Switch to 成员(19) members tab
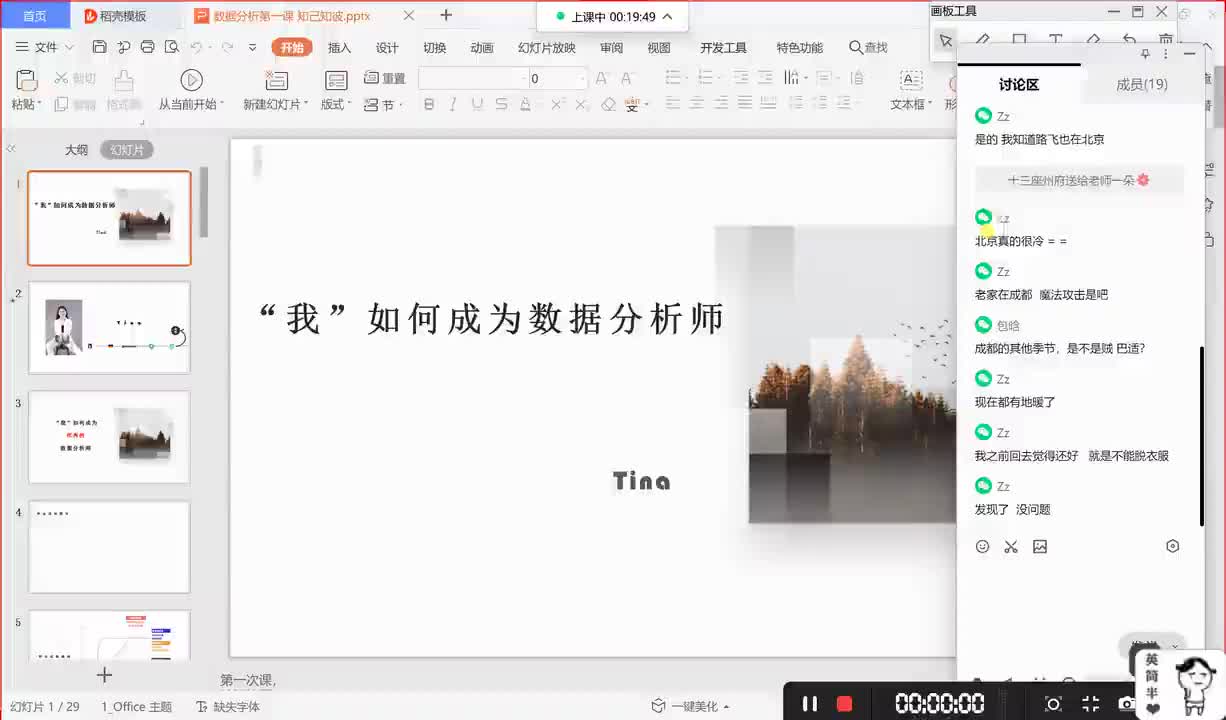Image resolution: width=1226 pixels, height=720 pixels. click(1142, 85)
